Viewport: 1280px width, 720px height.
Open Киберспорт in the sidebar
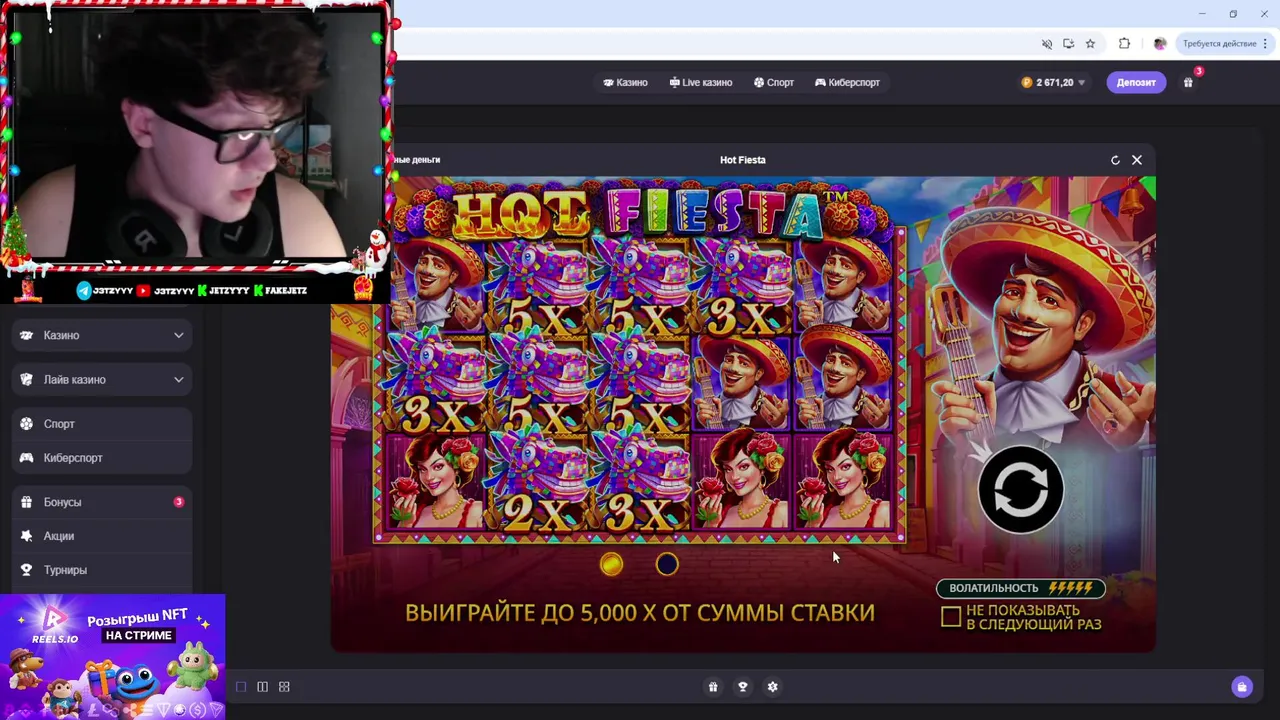[102, 458]
